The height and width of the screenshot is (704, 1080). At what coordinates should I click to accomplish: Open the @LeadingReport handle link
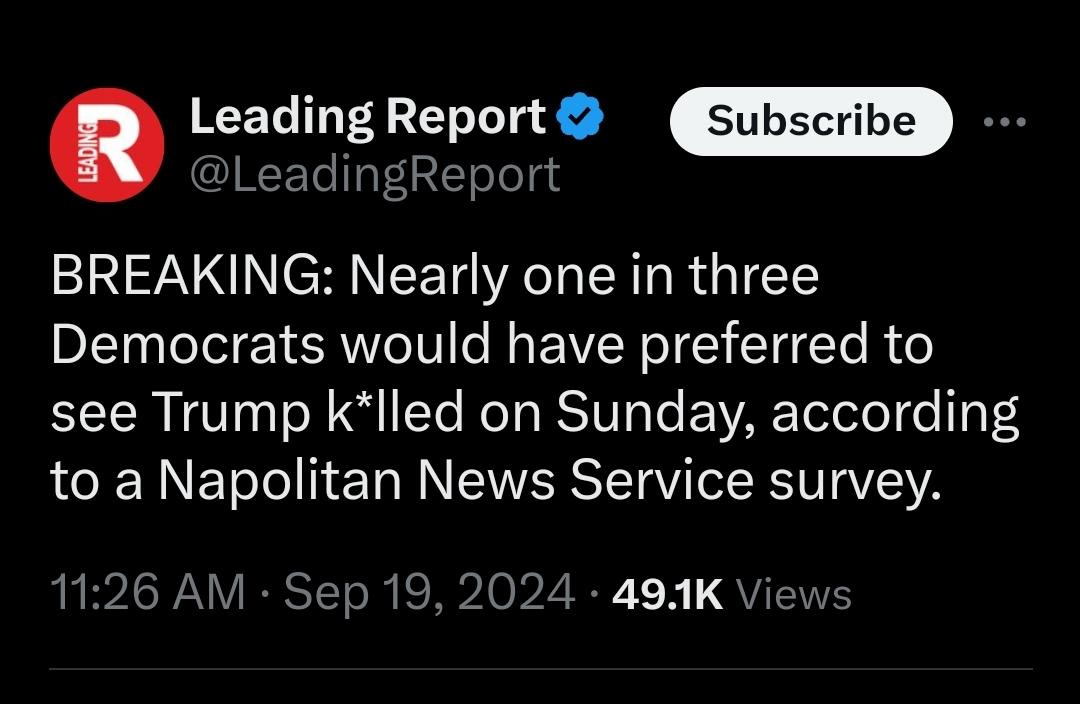coord(374,175)
